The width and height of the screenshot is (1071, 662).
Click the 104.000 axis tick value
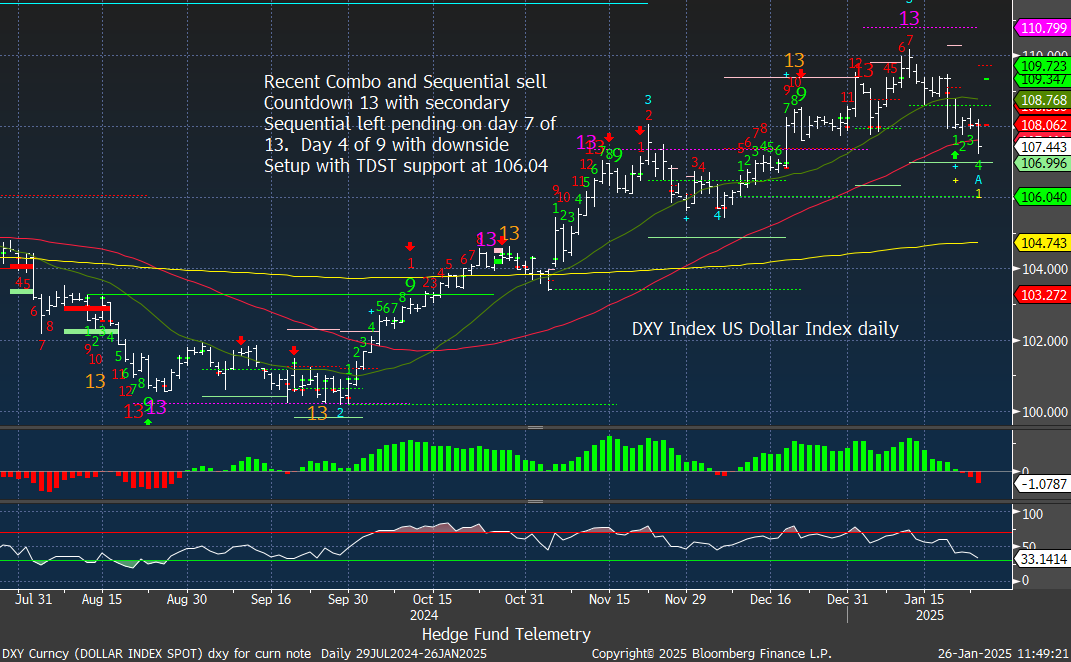pyautogui.click(x=1044, y=269)
